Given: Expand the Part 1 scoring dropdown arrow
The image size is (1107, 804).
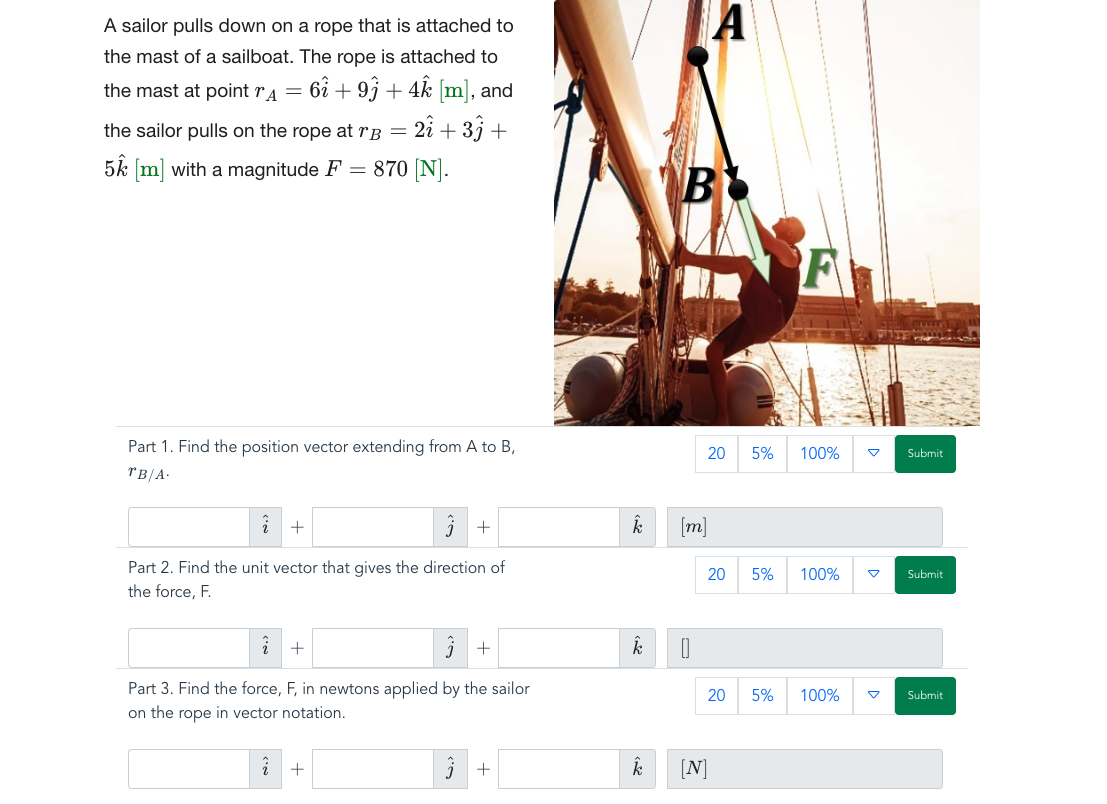Looking at the screenshot, I should (x=873, y=453).
